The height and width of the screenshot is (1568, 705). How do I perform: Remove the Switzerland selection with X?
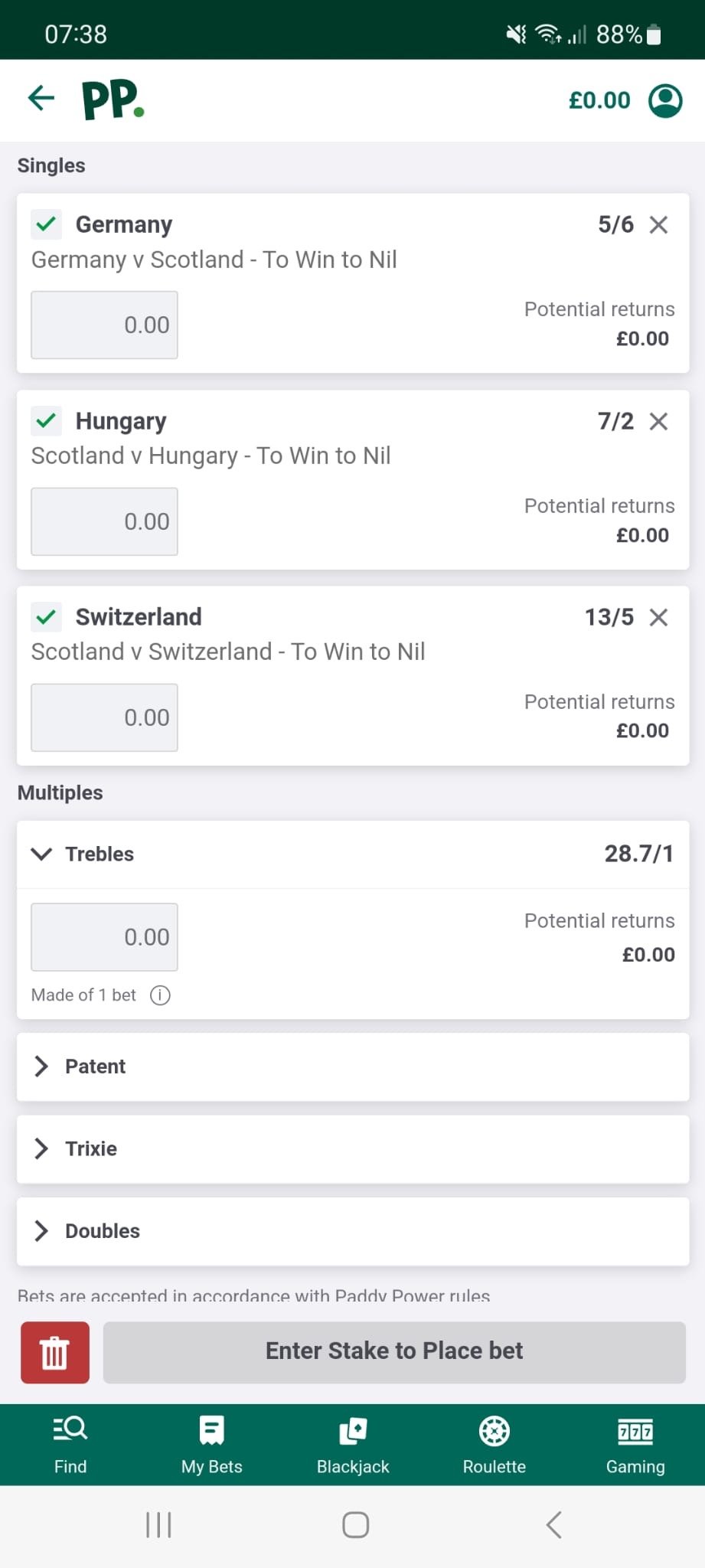[658, 617]
